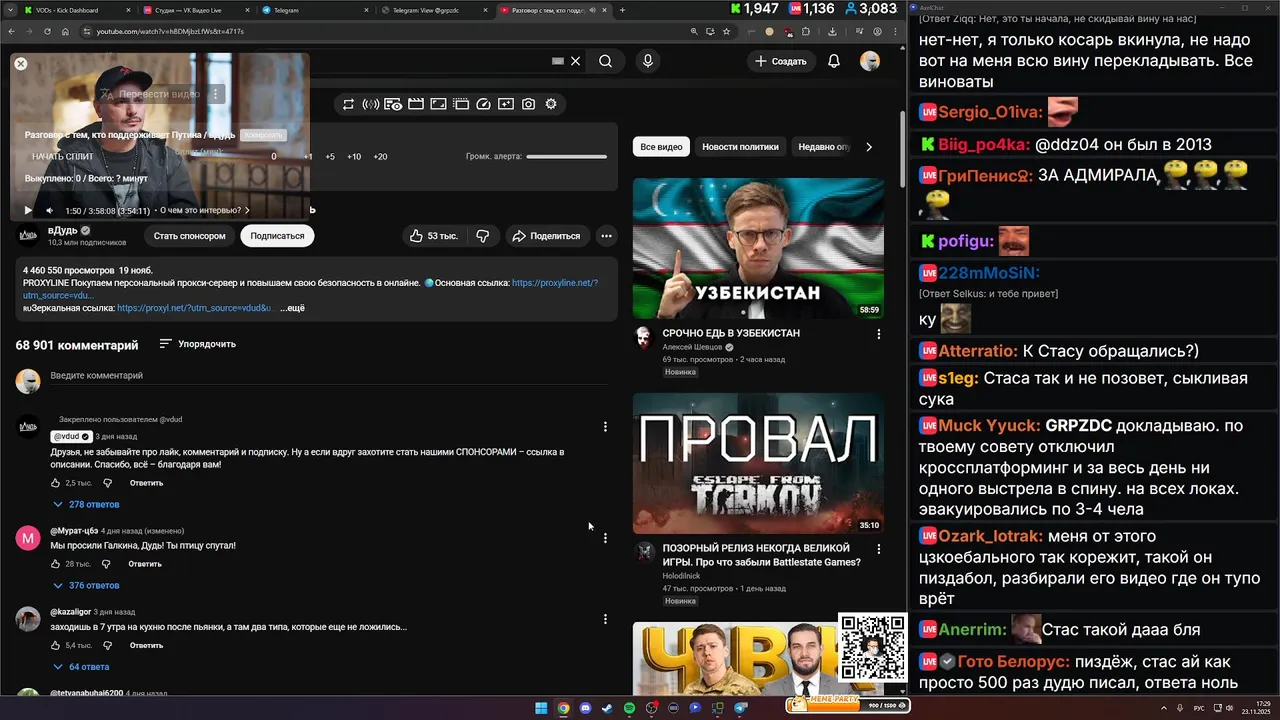Open options menu for @Мурат-ц6э comment

tap(605, 538)
